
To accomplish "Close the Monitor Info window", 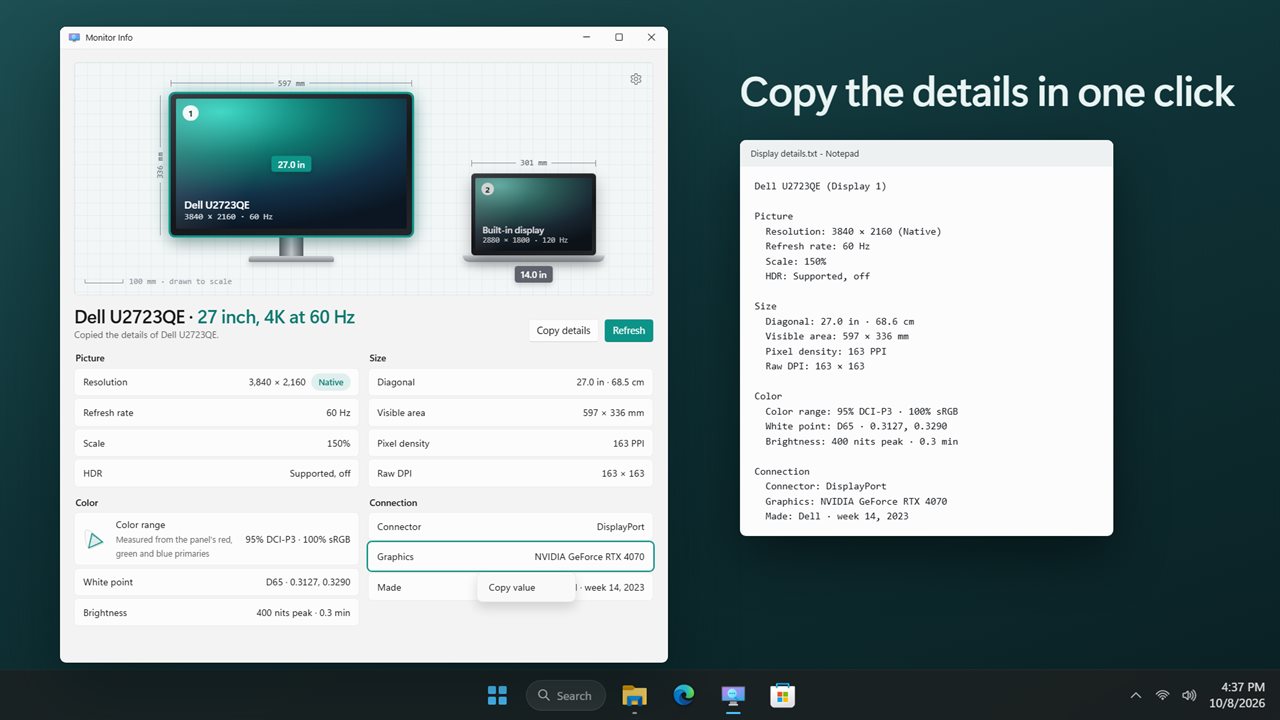I will click(651, 37).
